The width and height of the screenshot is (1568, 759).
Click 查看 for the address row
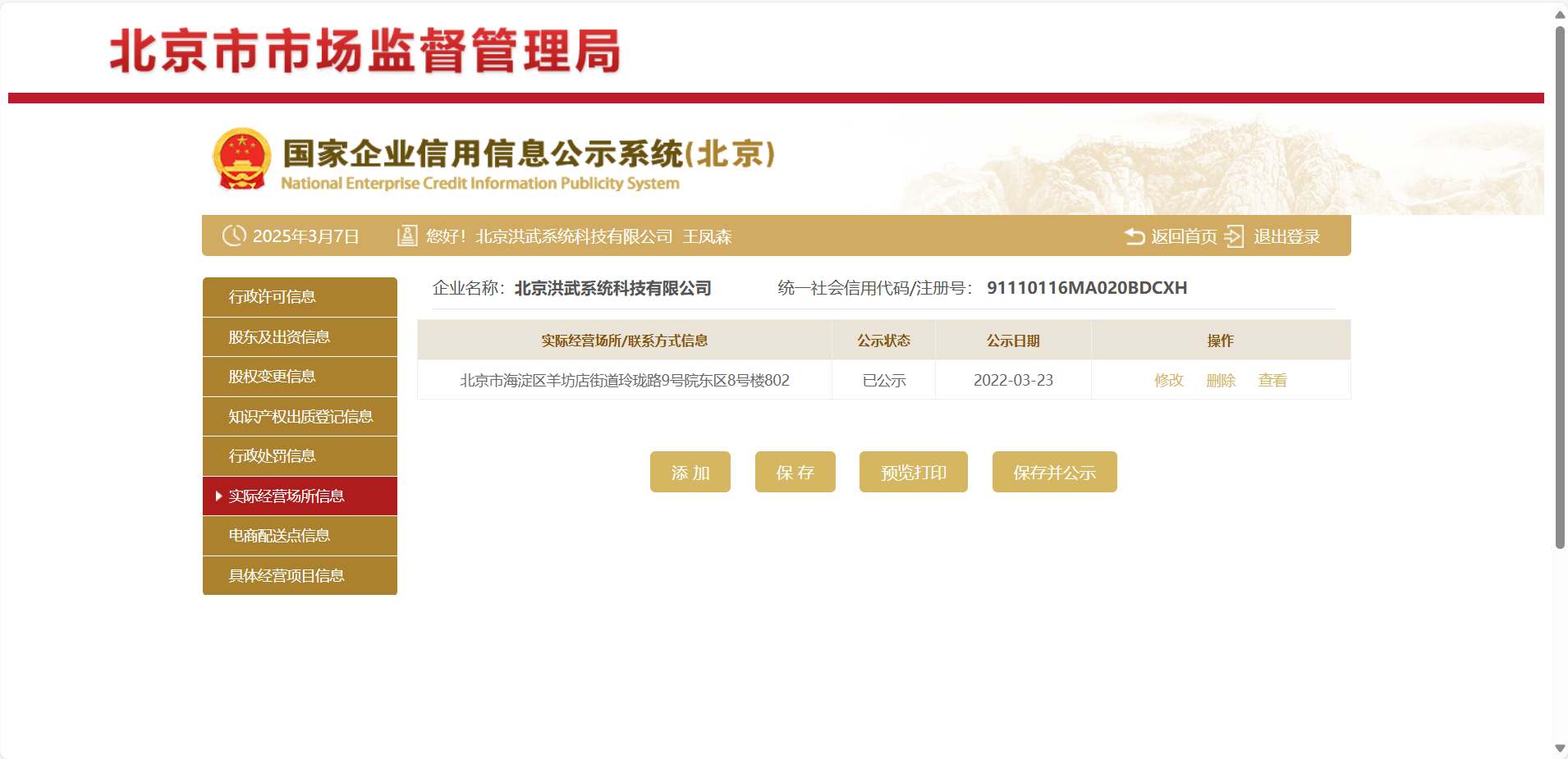(x=1272, y=380)
